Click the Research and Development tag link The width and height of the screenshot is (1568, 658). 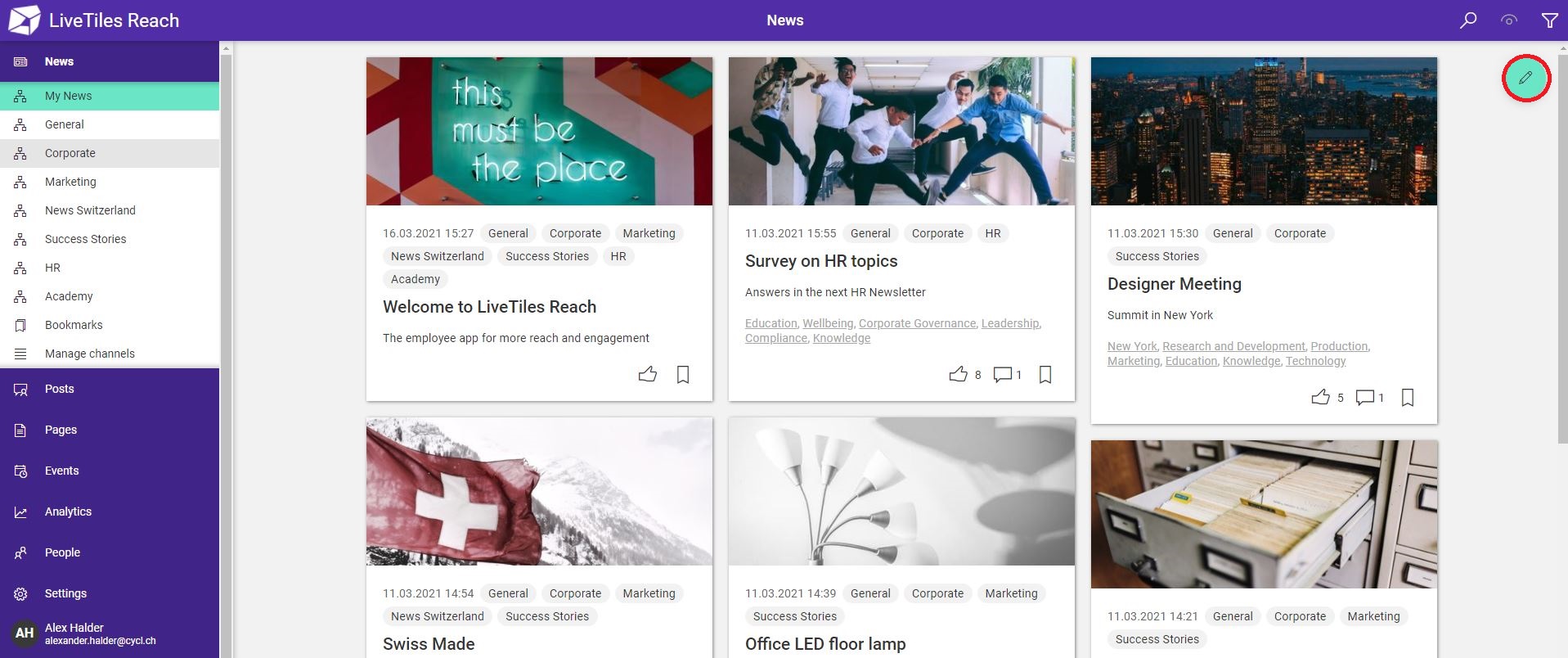click(x=1233, y=346)
